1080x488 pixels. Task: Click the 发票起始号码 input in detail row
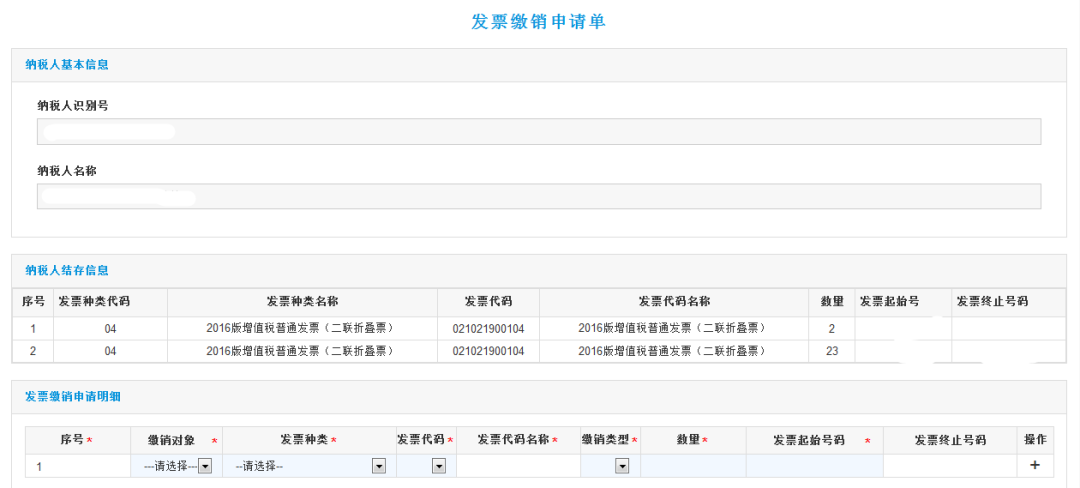(x=814, y=466)
